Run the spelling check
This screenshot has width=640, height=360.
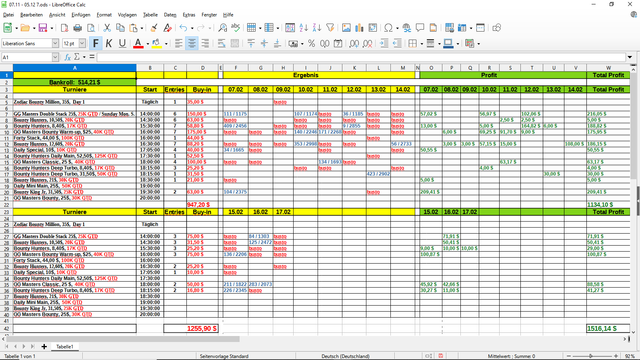[x=236, y=28]
